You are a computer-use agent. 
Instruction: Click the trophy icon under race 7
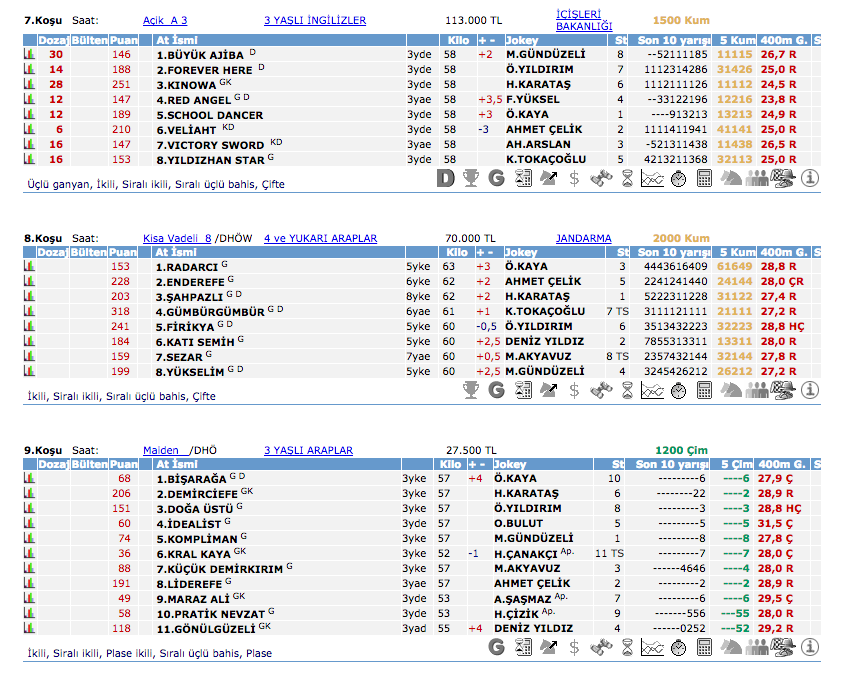[x=471, y=178]
